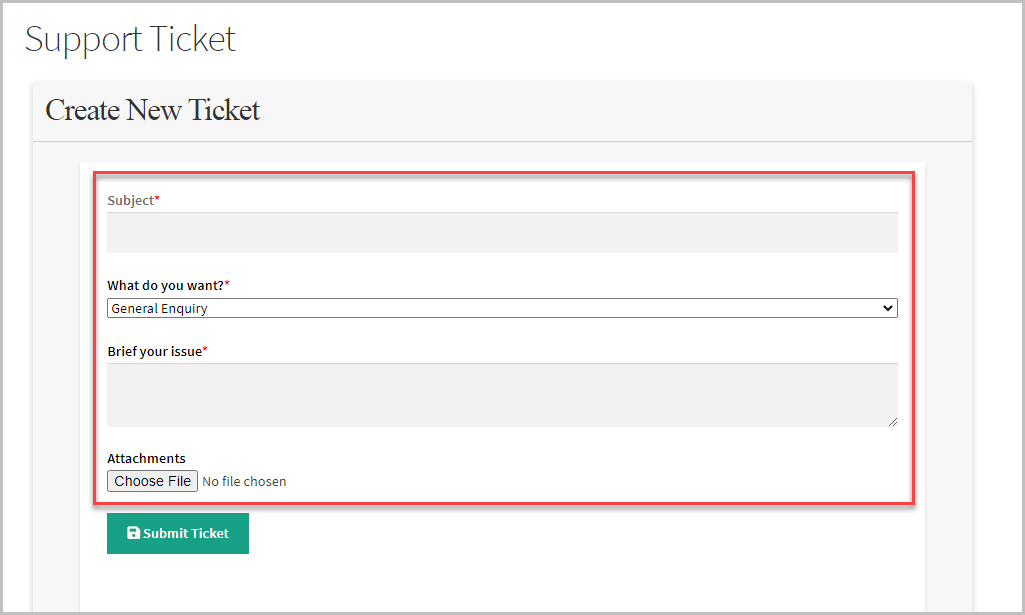Click the resize handle of the issue textarea

893,421
